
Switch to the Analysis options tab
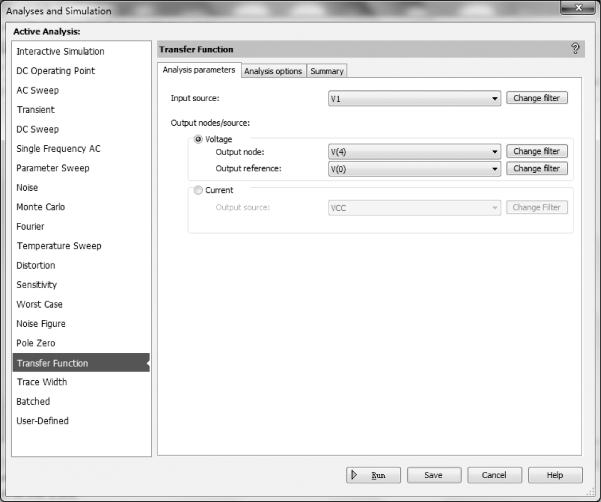[273, 71]
